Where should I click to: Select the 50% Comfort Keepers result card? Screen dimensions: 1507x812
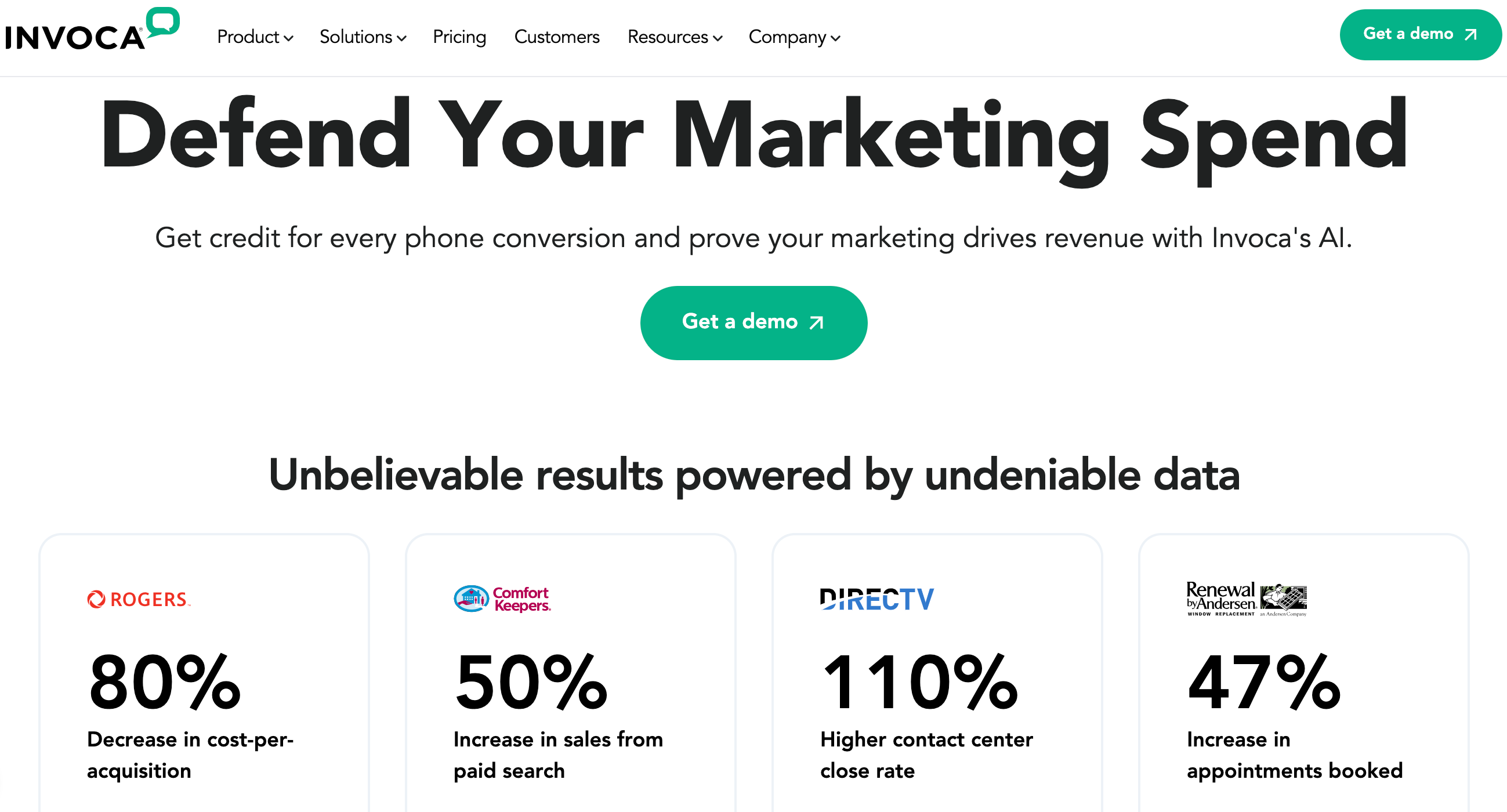pos(570,673)
